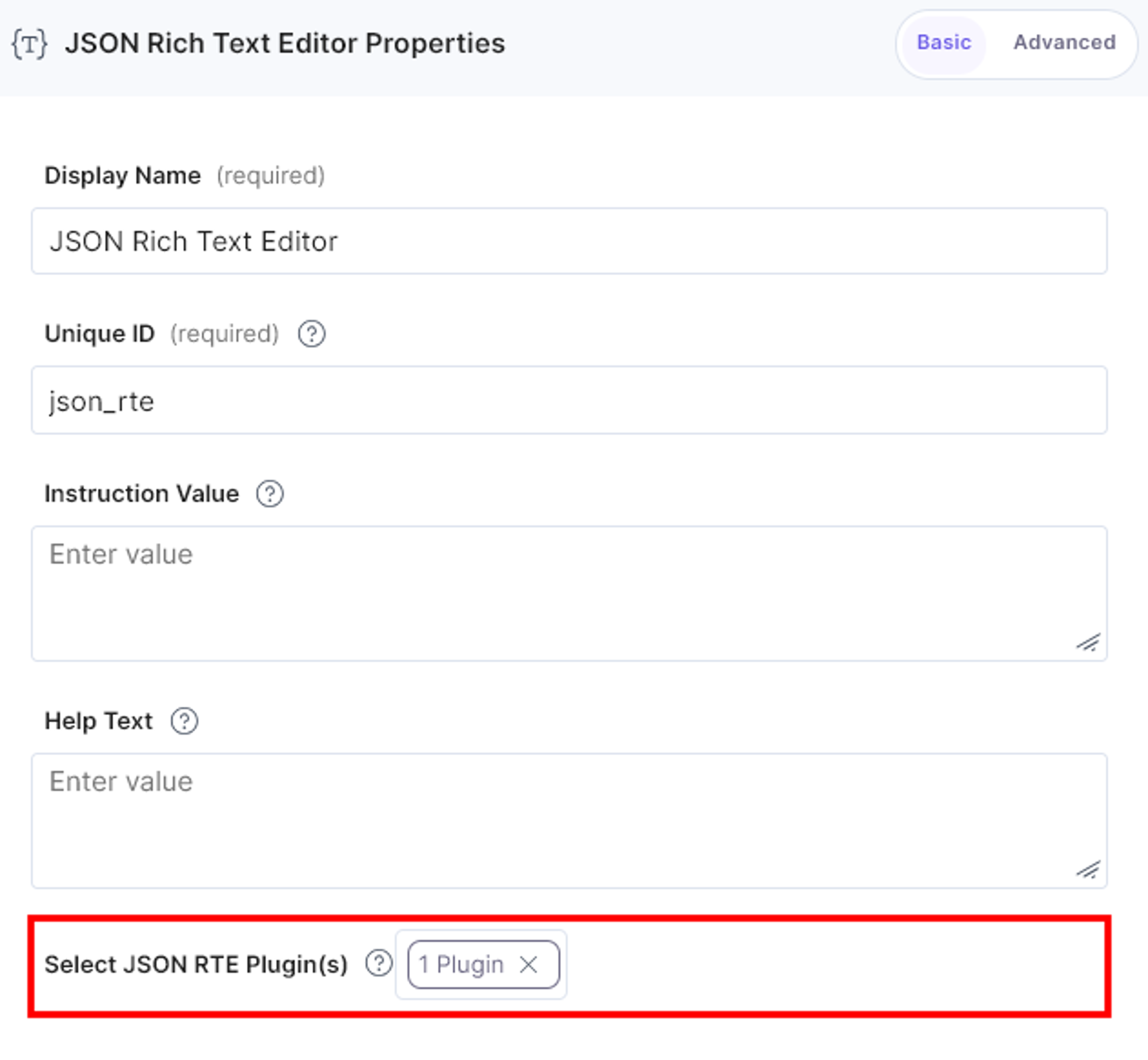Click the Display Name label

(x=123, y=176)
